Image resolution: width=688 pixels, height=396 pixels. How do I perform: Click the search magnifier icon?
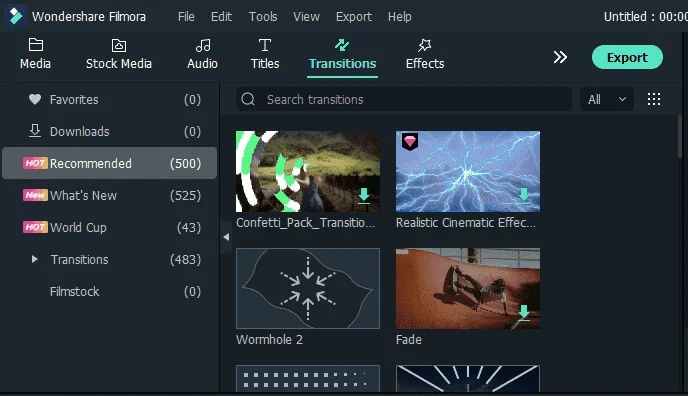[248, 99]
